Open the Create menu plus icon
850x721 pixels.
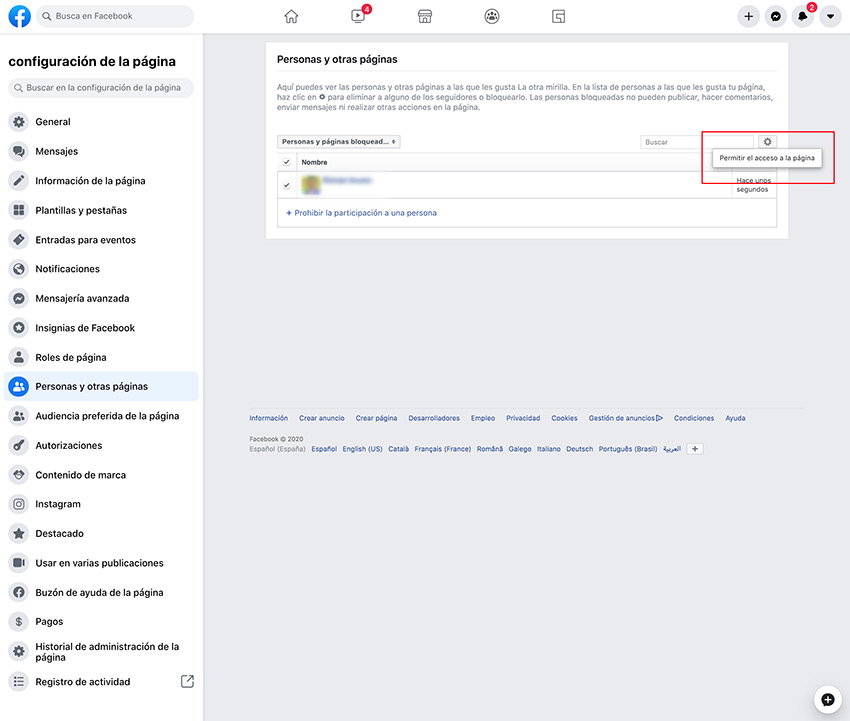pos(748,16)
